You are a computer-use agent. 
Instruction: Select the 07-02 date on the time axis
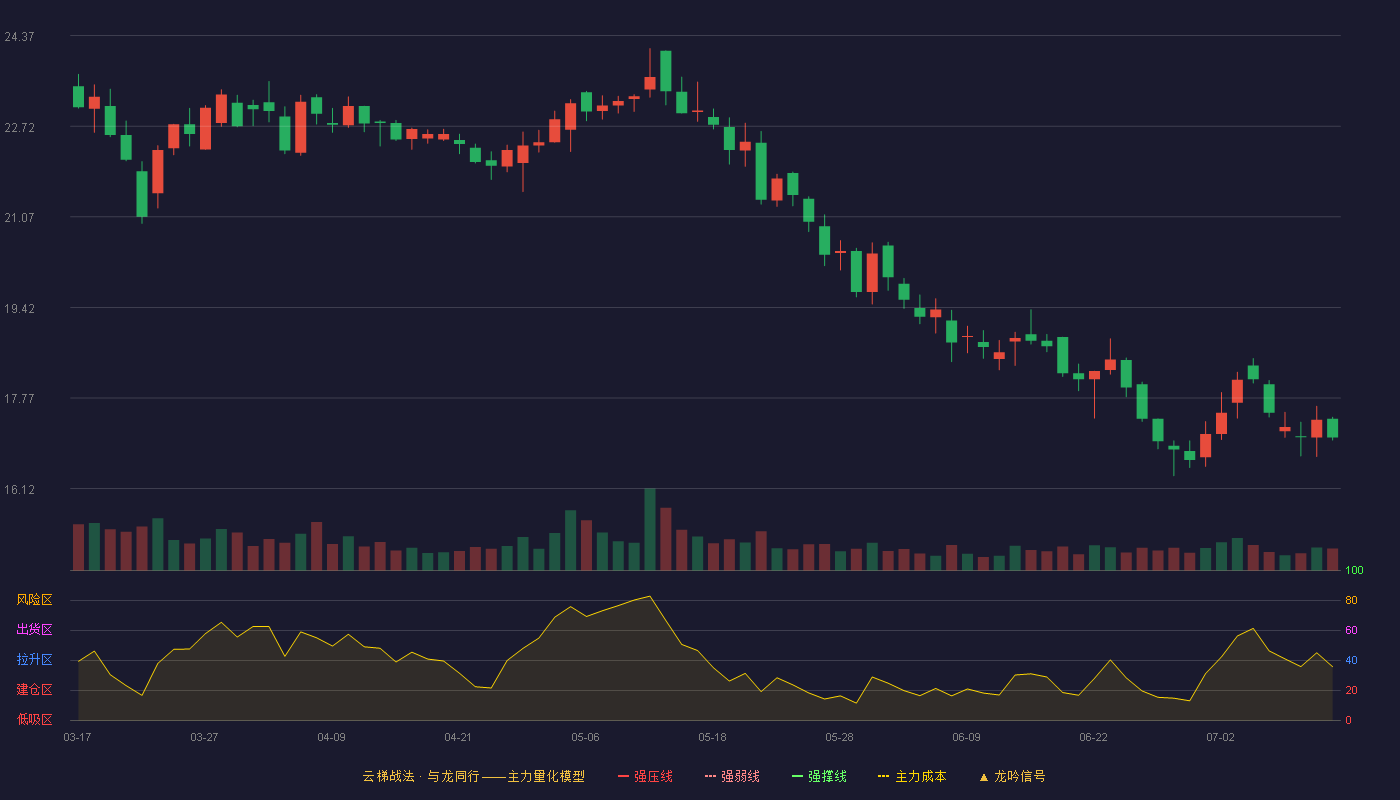[x=1220, y=737]
